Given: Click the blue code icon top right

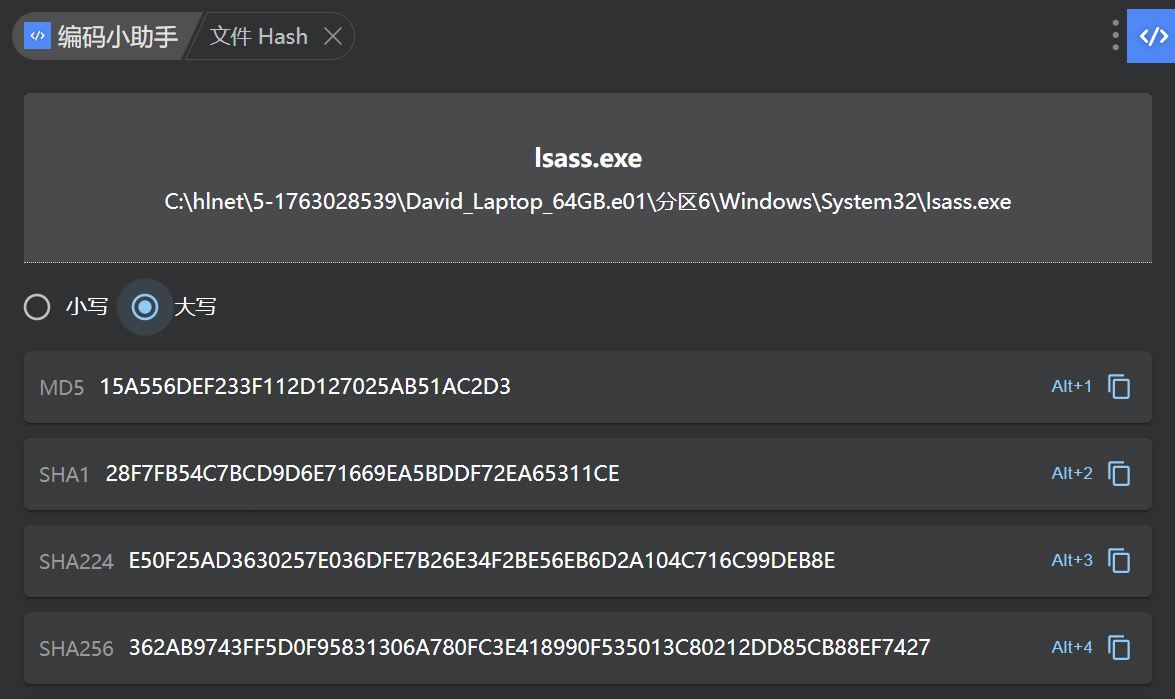Looking at the screenshot, I should tap(1153, 36).
